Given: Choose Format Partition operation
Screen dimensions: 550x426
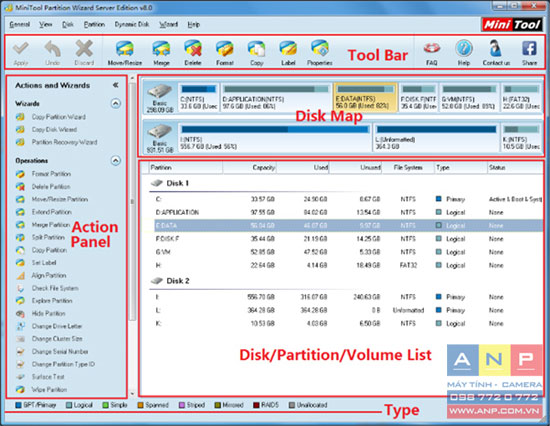Looking at the screenshot, I should click(43, 174).
